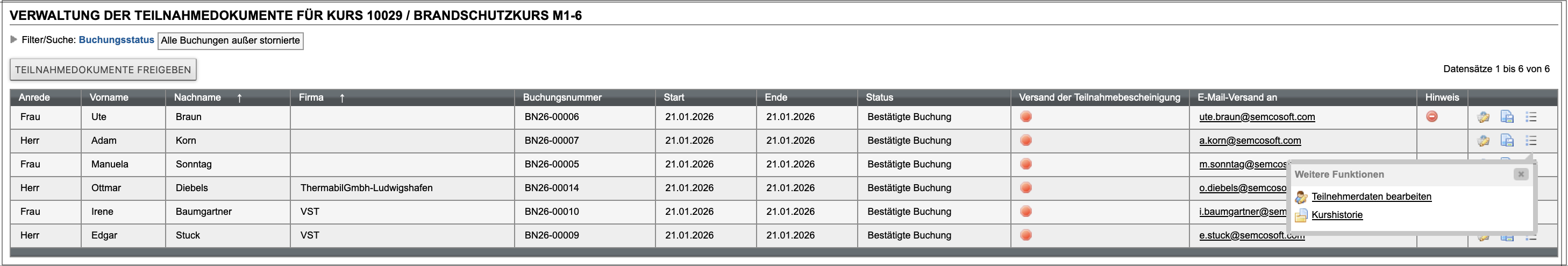
Task: Click booking edit icon in Adam Korn row
Action: tap(1483, 141)
